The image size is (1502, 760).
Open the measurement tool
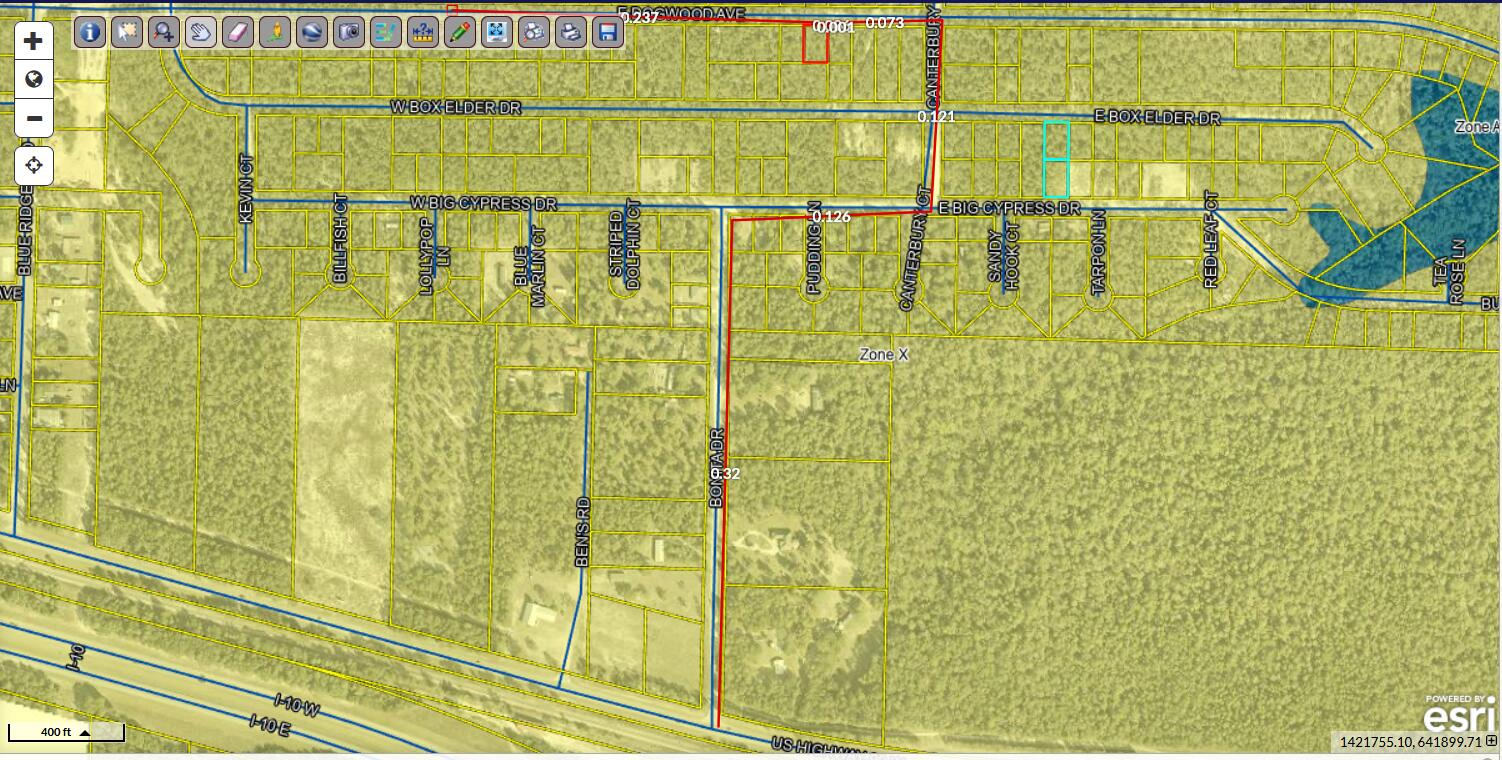tap(421, 33)
